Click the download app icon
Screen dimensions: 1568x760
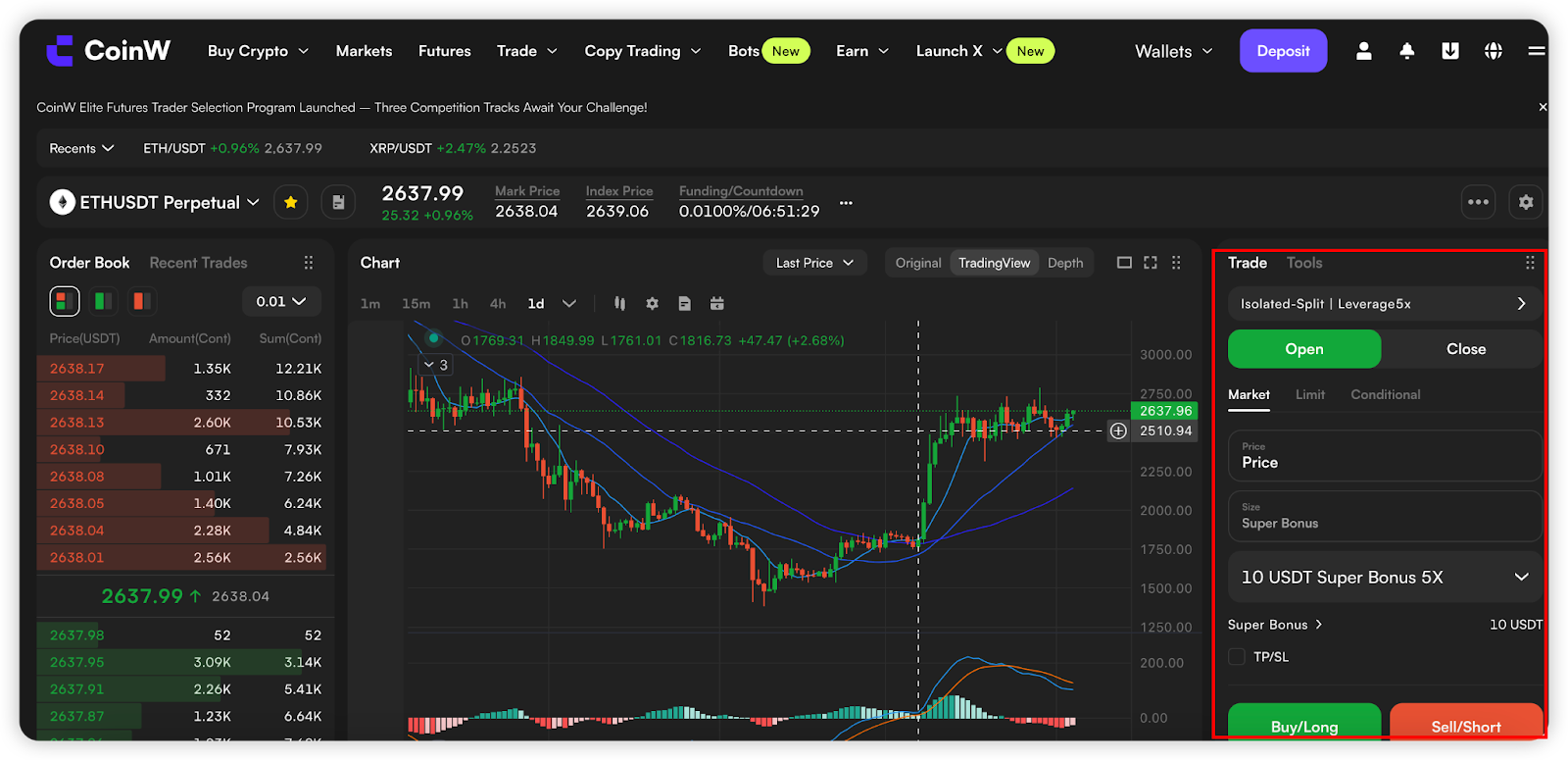point(1450,51)
